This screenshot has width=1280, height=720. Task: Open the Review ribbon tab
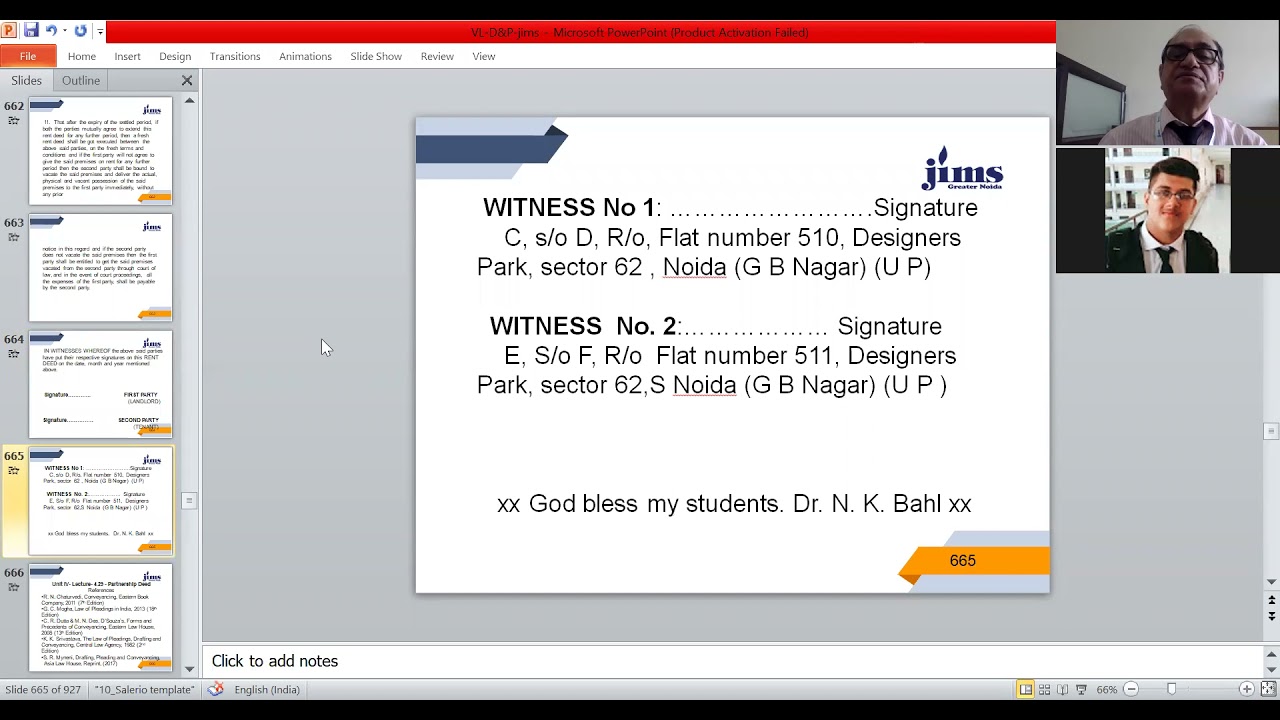(x=437, y=56)
